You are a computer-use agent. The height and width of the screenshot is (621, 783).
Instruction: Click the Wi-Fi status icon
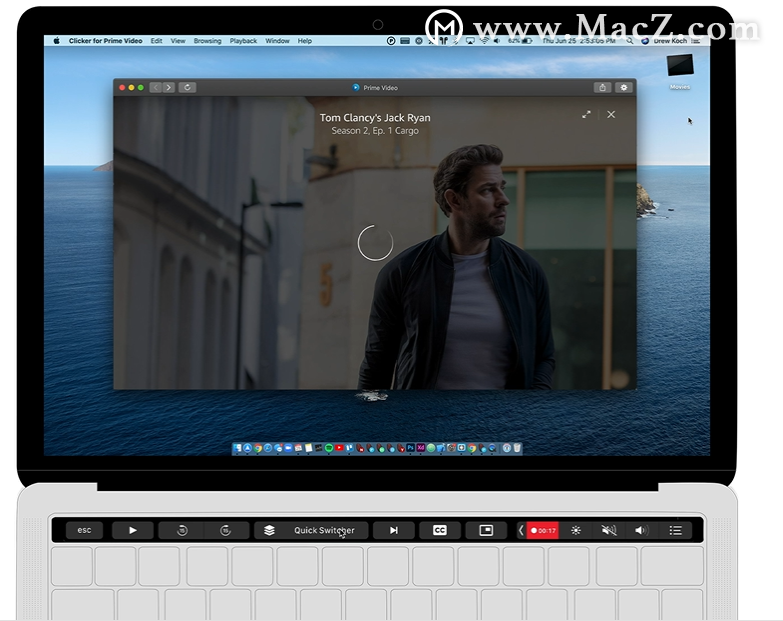[484, 41]
